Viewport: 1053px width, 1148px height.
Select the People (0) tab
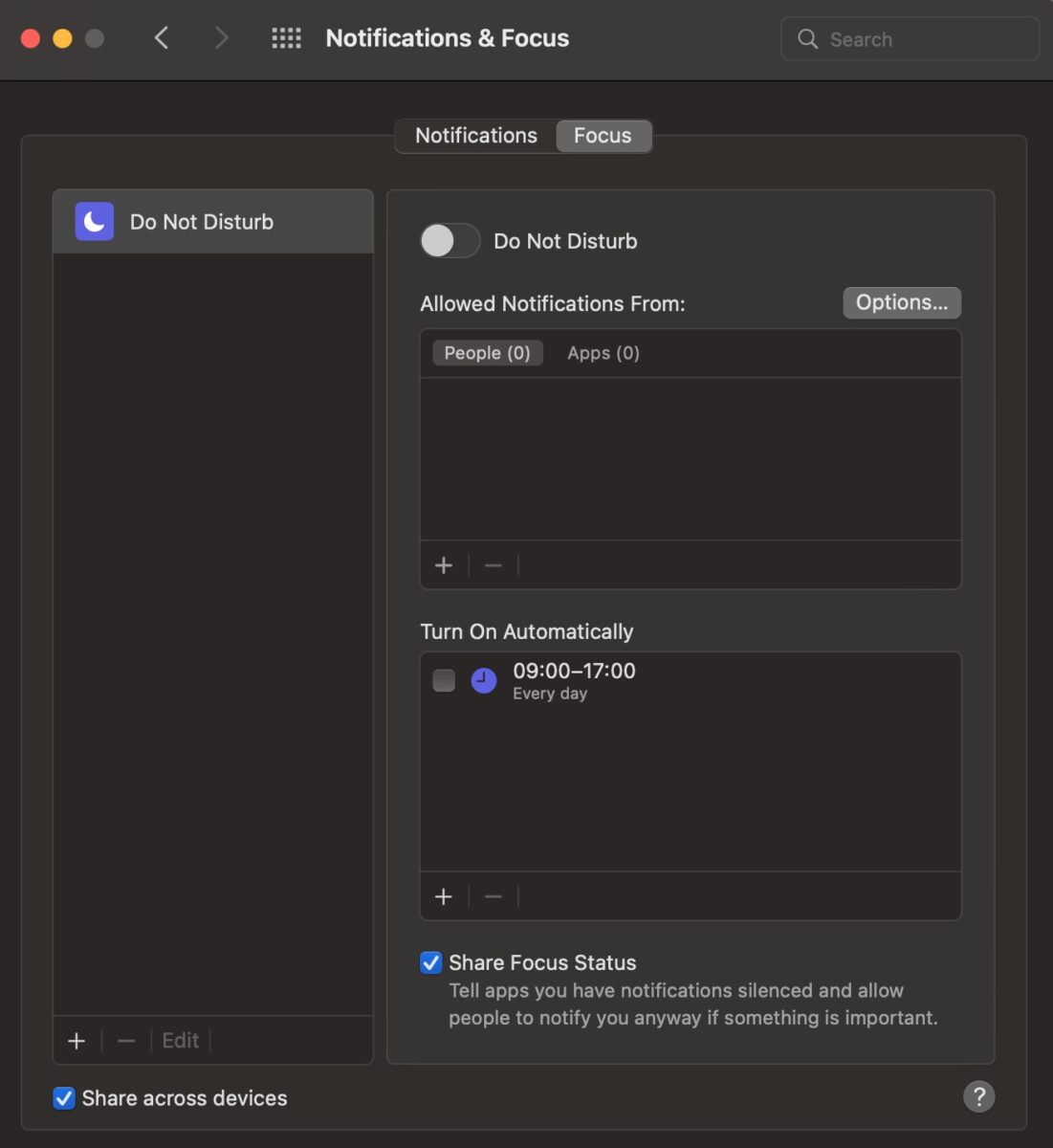(488, 353)
